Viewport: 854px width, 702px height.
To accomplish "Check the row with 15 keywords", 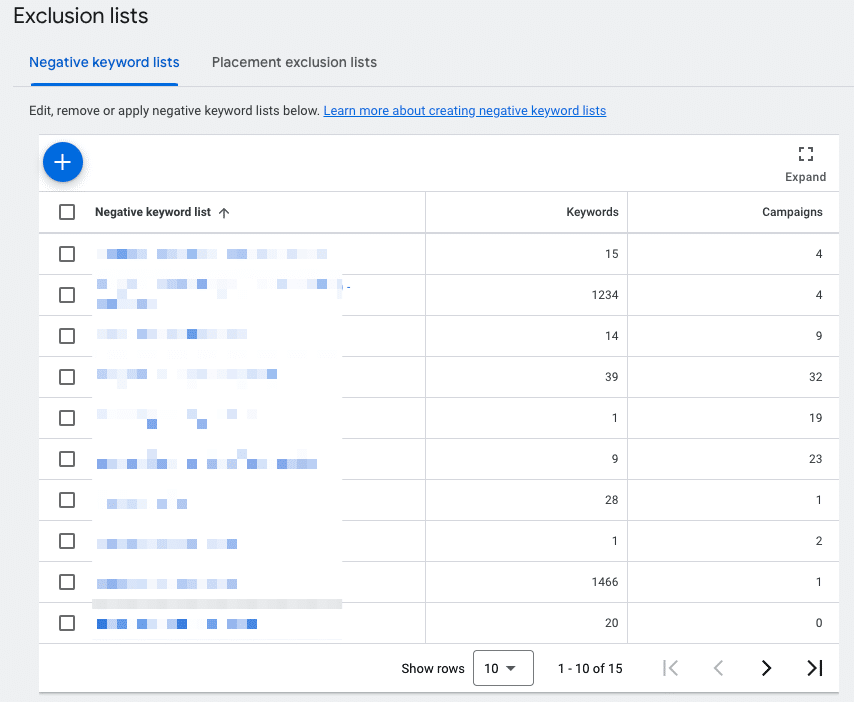I will tap(67, 254).
